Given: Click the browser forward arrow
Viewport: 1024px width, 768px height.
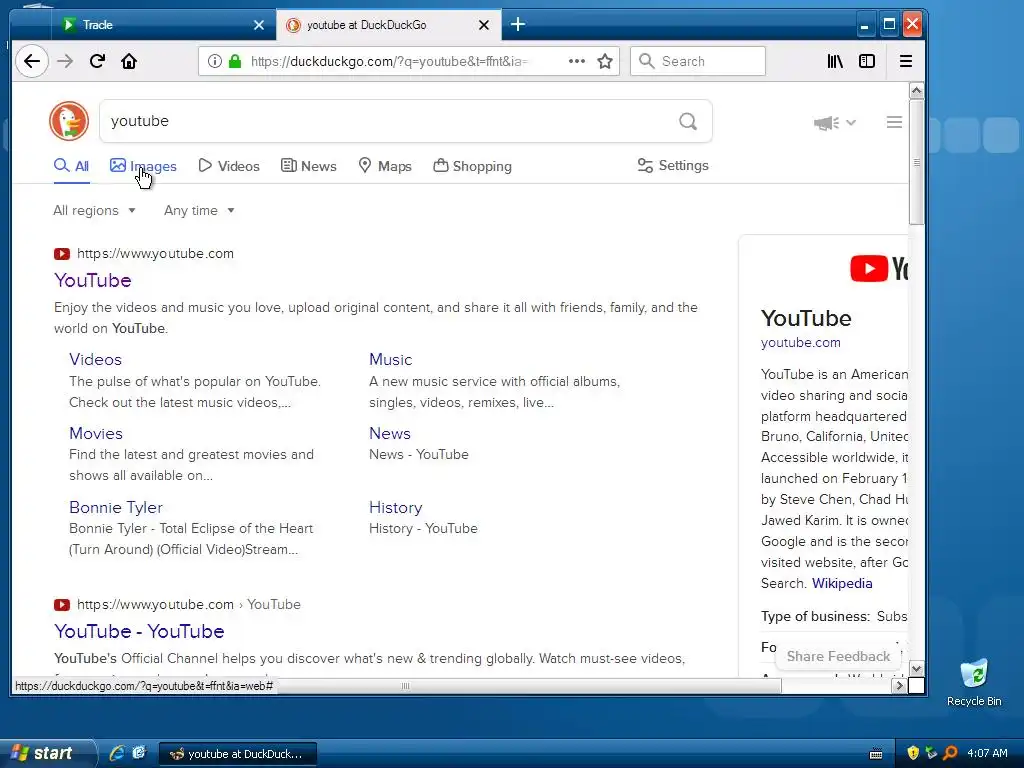Looking at the screenshot, I should click(x=65, y=61).
